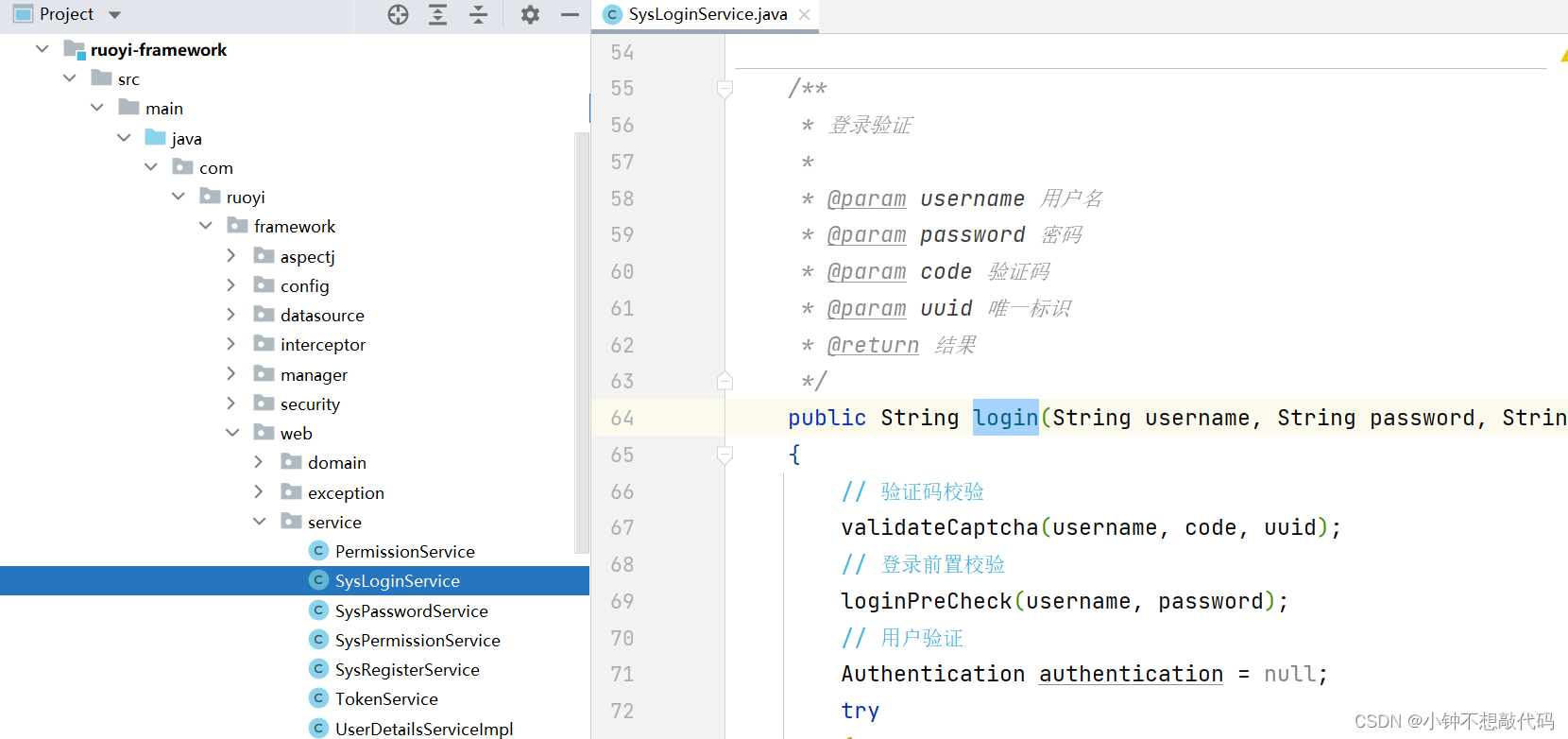Collapse the ruoyi-framework module node

[x=42, y=49]
